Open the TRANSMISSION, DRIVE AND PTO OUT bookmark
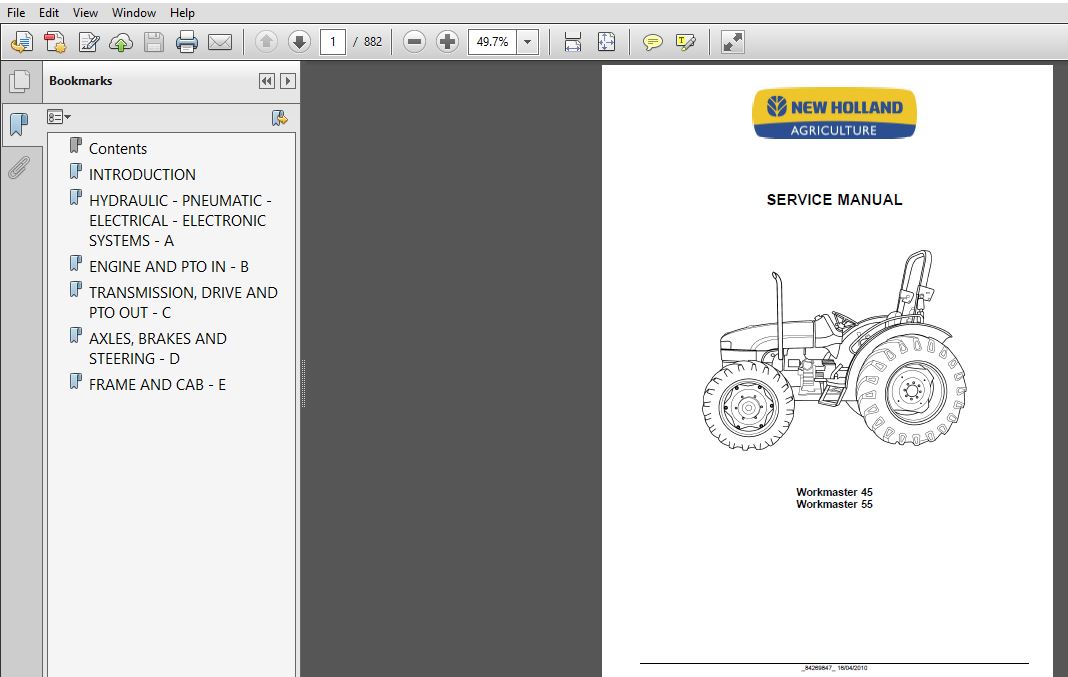The width and height of the screenshot is (1068, 677). 183,302
